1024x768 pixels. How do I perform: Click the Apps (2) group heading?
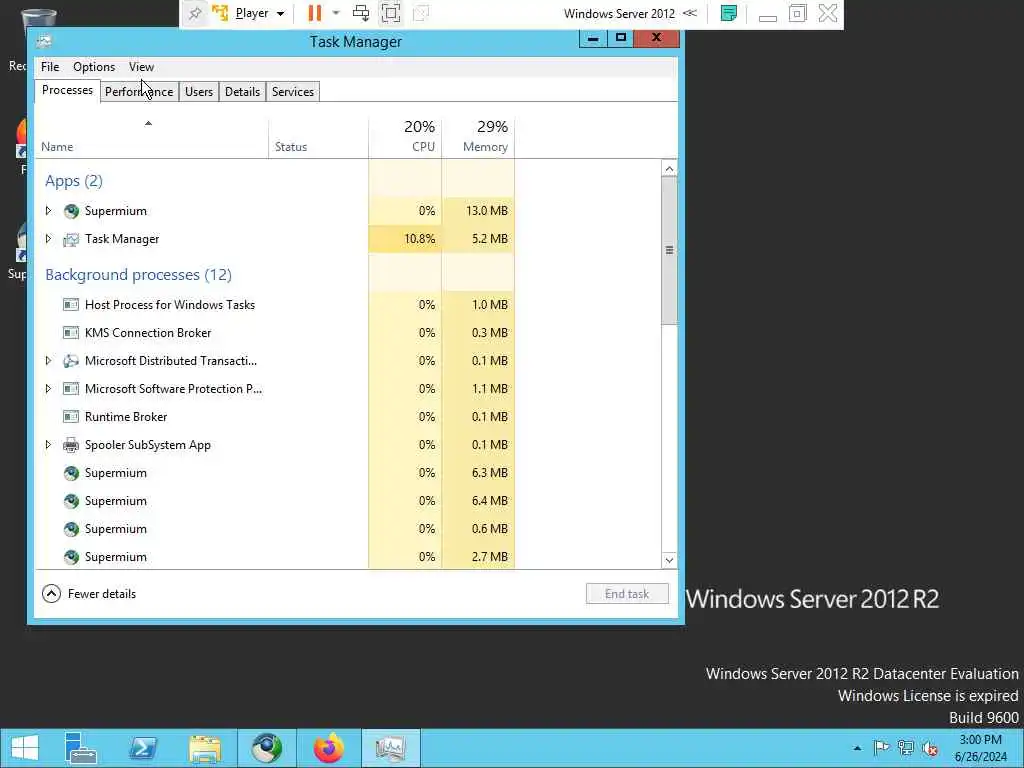74,181
